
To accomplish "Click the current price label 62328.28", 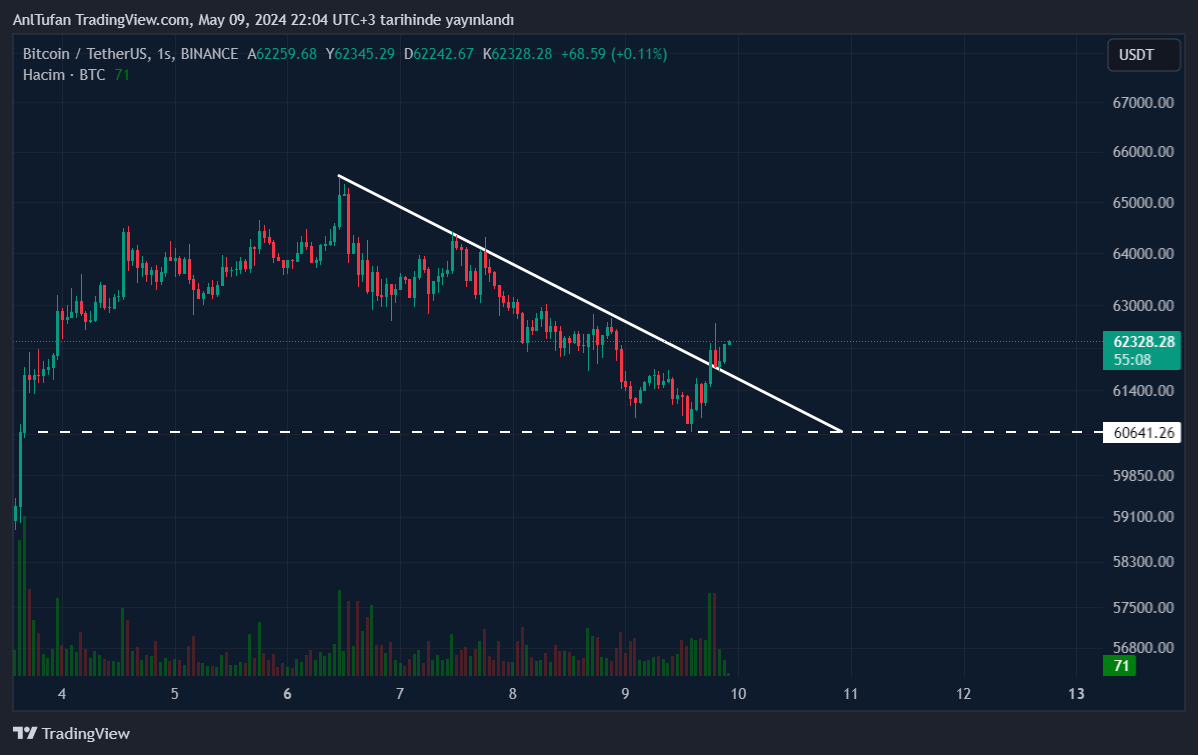I will tap(1144, 342).
